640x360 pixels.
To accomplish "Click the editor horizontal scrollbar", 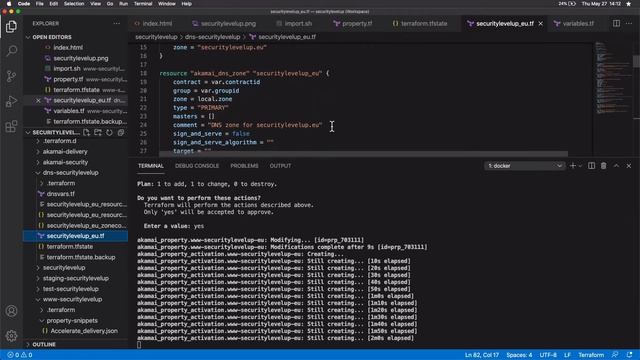I will (x=363, y=154).
